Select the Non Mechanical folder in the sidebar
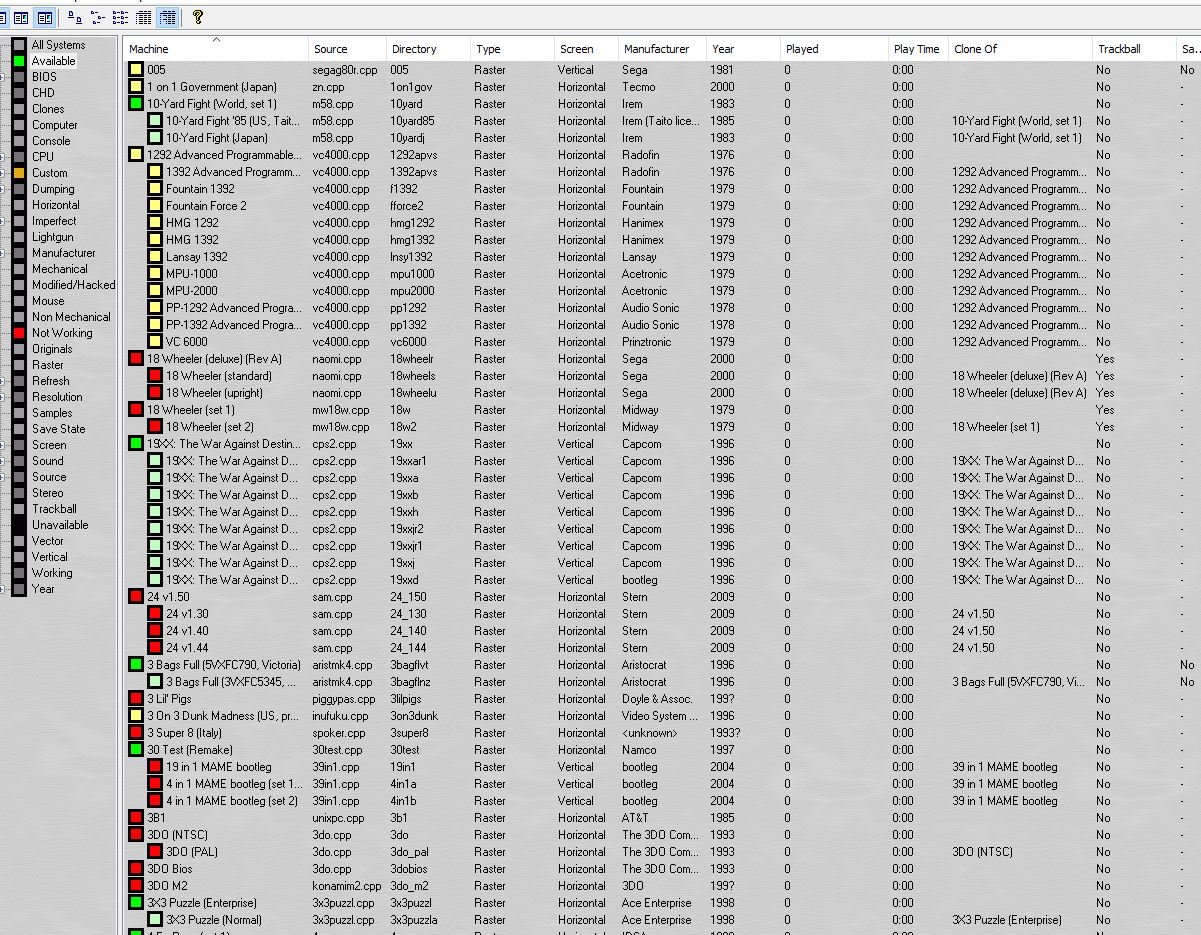This screenshot has height=935, width=1201. 71,317
